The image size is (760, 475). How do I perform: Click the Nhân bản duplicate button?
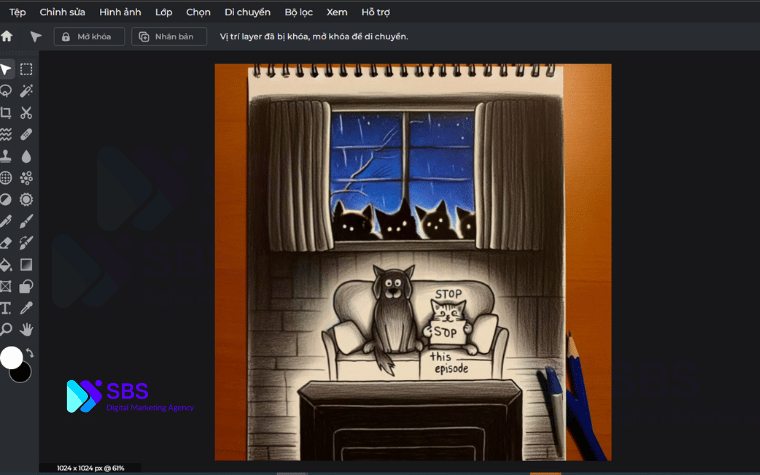(x=169, y=36)
